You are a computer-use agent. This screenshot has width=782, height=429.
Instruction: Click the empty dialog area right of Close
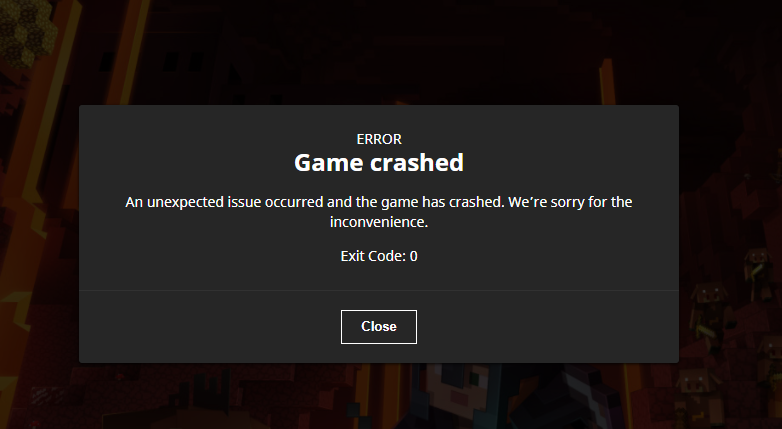548,327
